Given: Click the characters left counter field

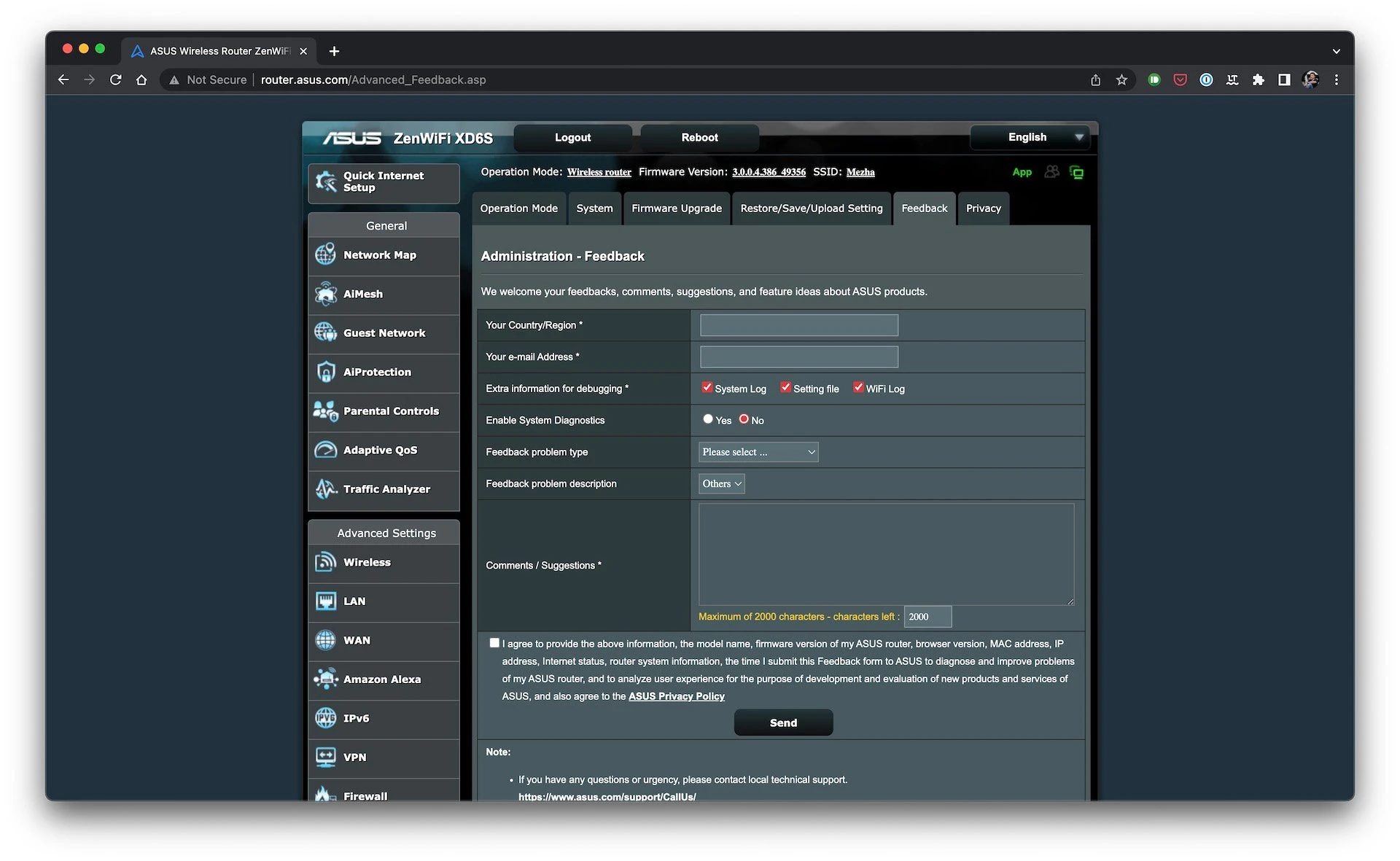Looking at the screenshot, I should (927, 617).
